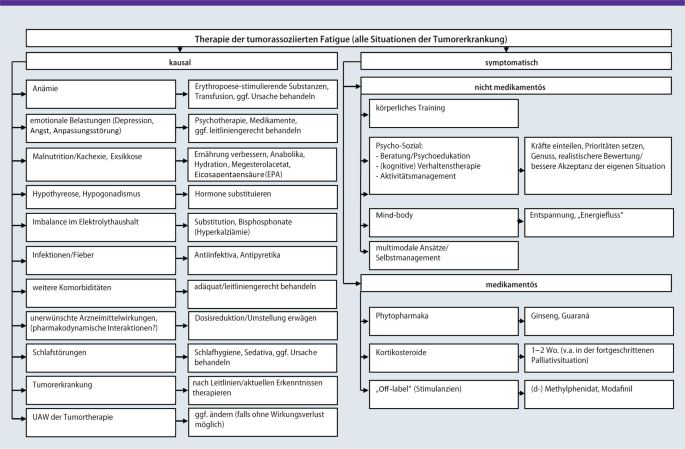Click the flowchart title 'Therapie der tumorassoziierten Fatigue'
Viewport: 685px width, 449px height.
pos(349,38)
